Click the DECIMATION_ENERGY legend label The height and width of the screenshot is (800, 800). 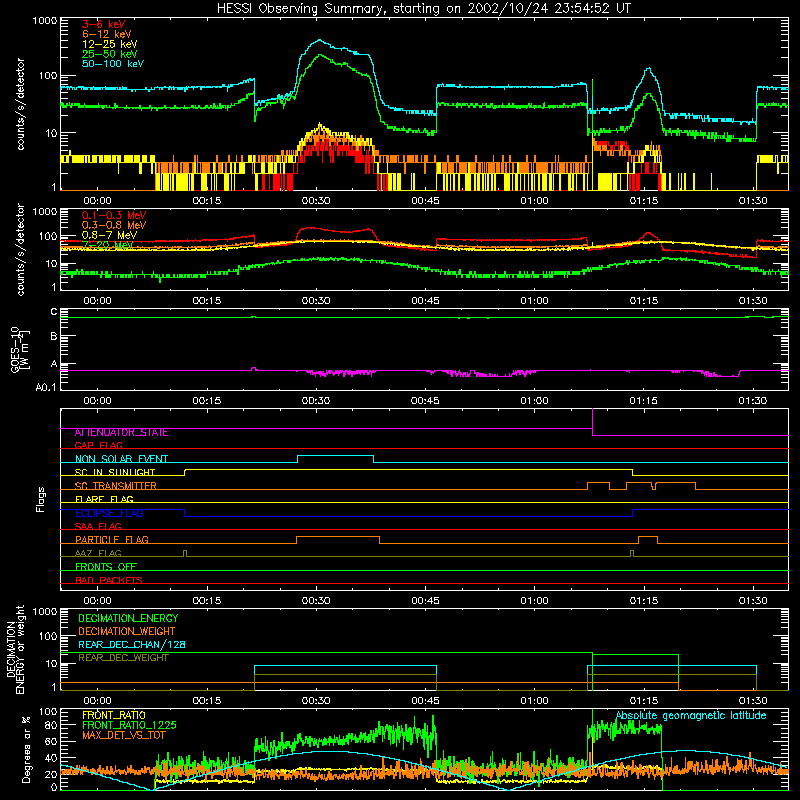[x=128, y=618]
